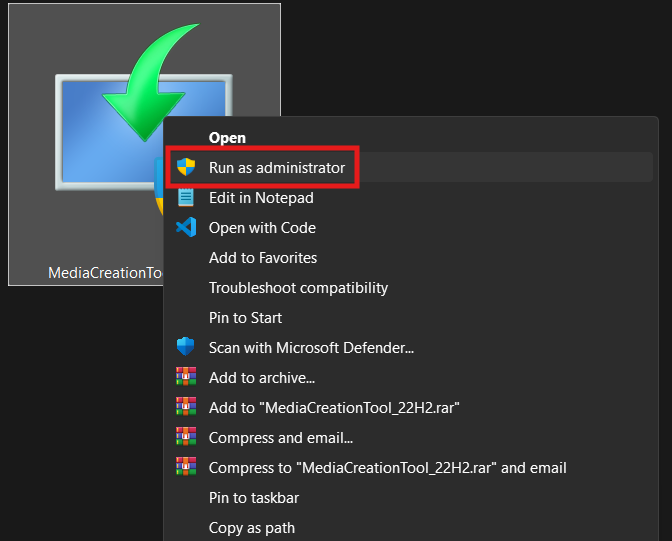This screenshot has width=672, height=541.
Task: Choose Edit in Notepad
Action: [x=409, y=198]
